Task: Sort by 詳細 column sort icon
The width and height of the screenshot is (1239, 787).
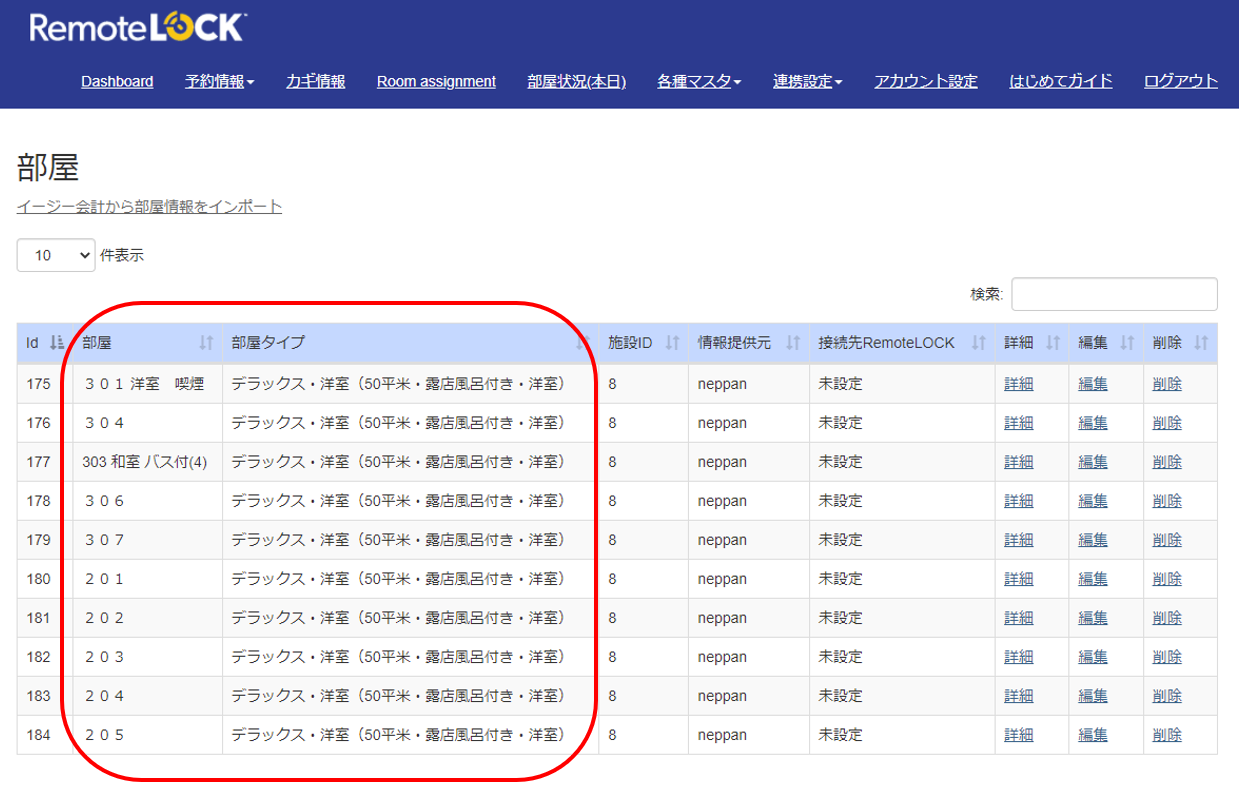Action: pos(1053,343)
